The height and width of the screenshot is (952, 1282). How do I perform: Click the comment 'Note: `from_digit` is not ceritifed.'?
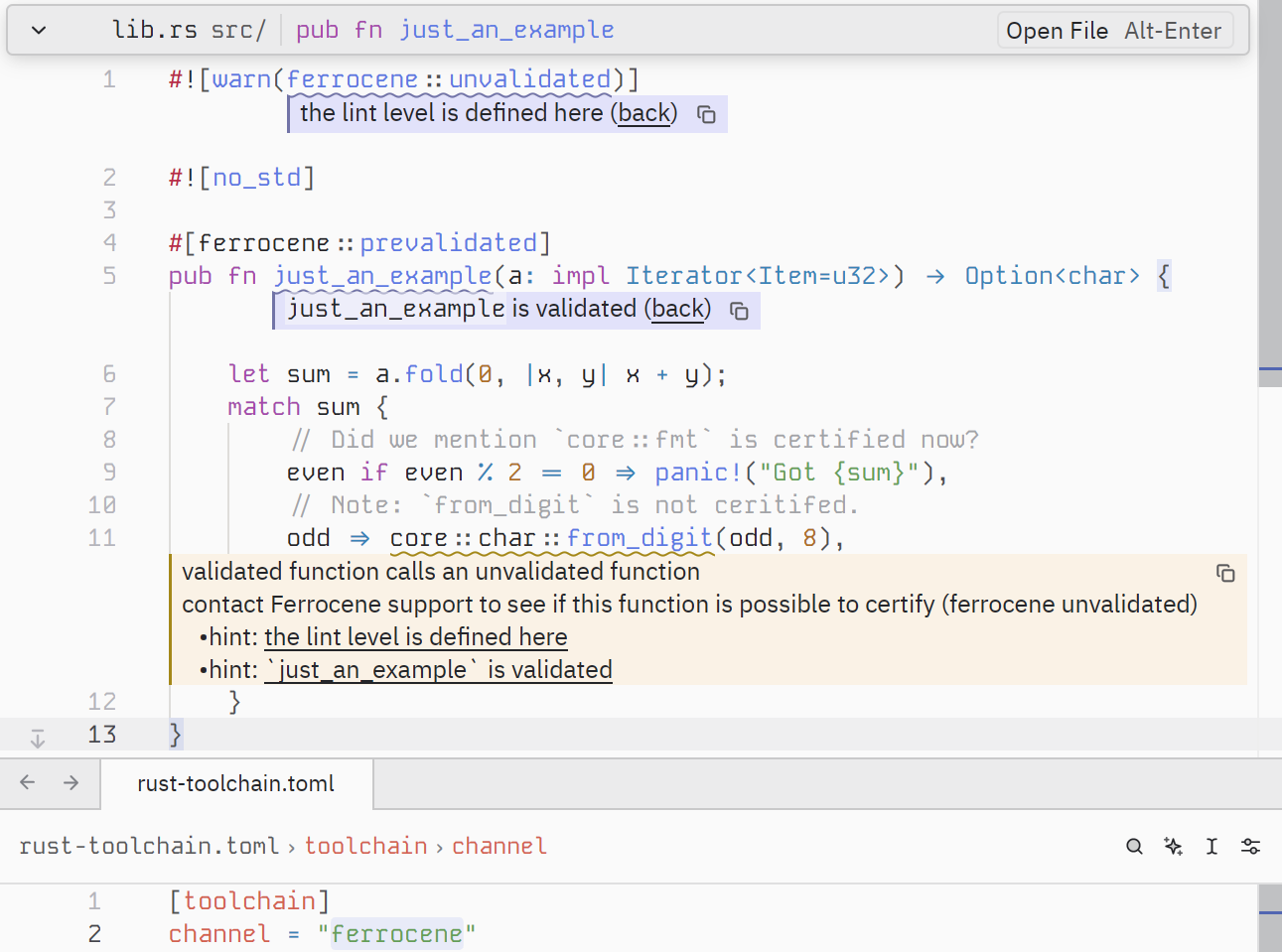(x=575, y=505)
